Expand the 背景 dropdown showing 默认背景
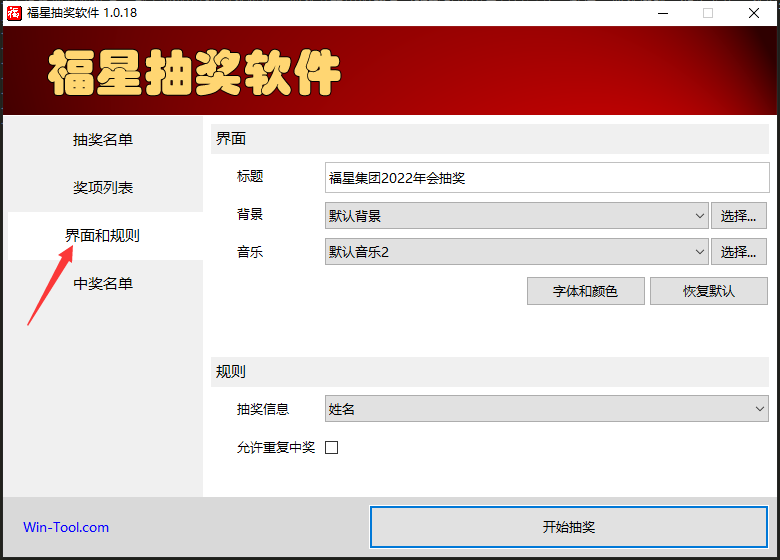Viewport: 780px width, 560px height. (516, 216)
